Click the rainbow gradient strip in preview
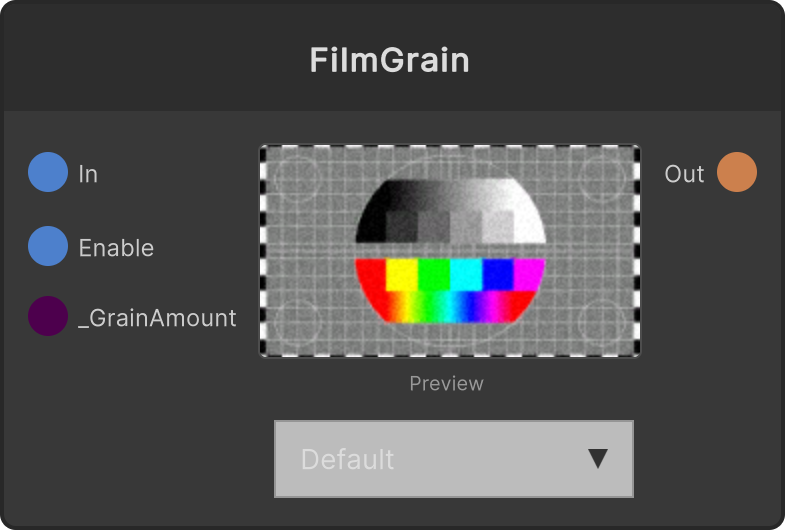 [451, 306]
